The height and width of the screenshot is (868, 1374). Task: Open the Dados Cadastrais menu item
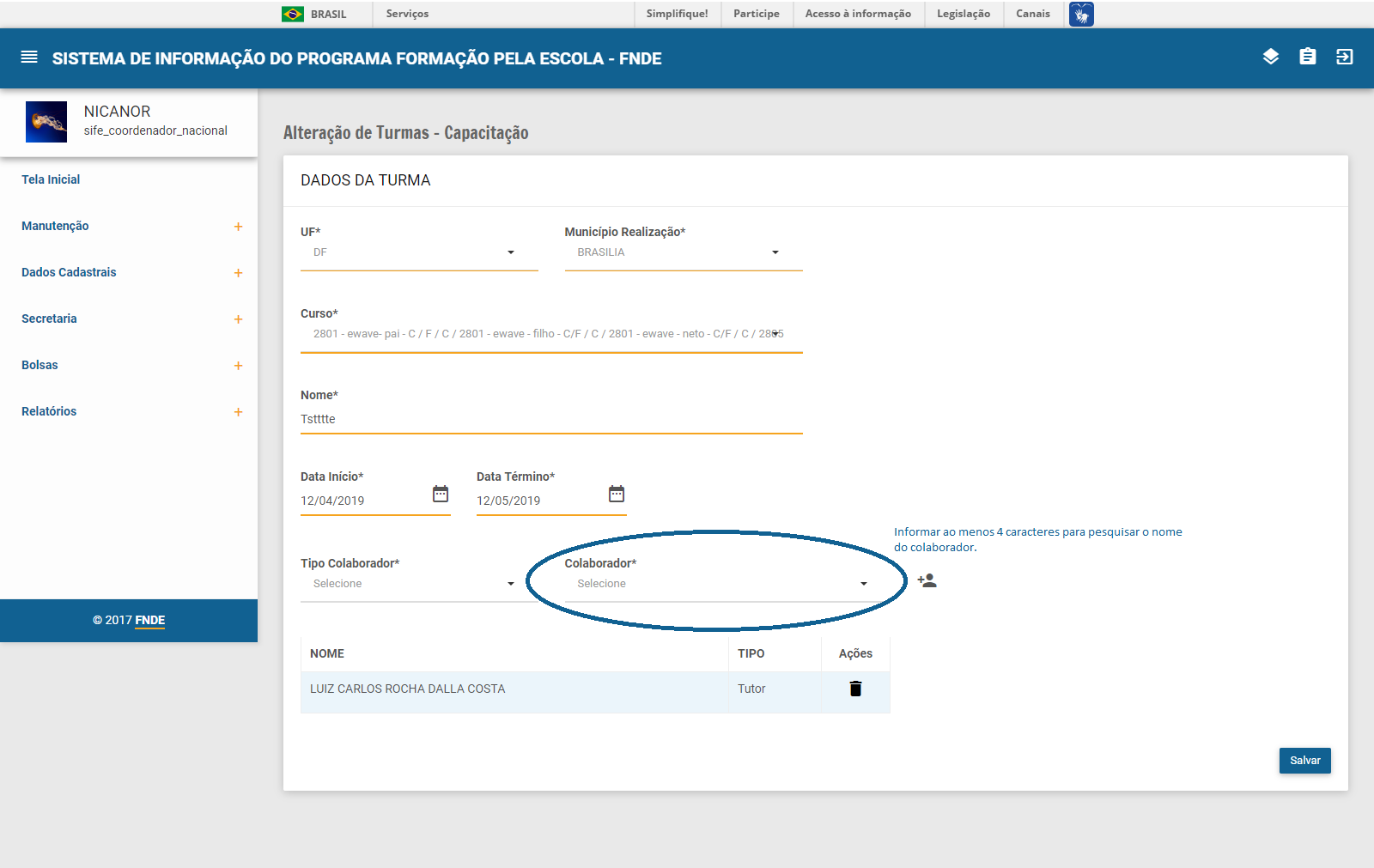pos(69,272)
